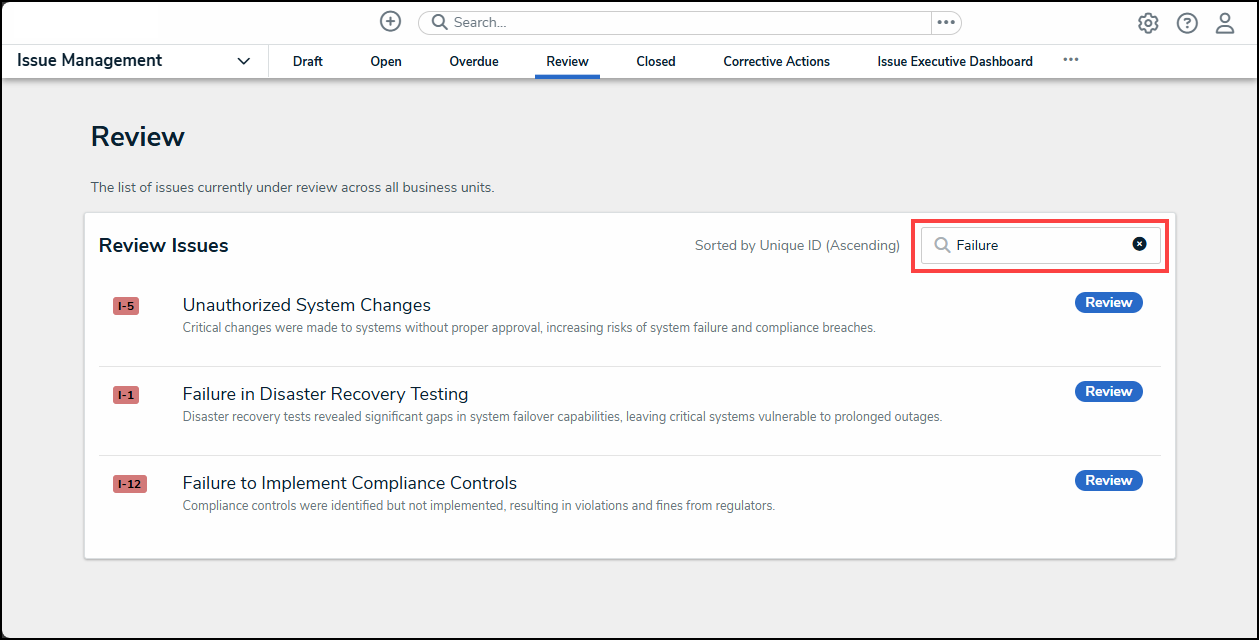The height and width of the screenshot is (640, 1259).
Task: Open search options ellipsis button
Action: [946, 23]
